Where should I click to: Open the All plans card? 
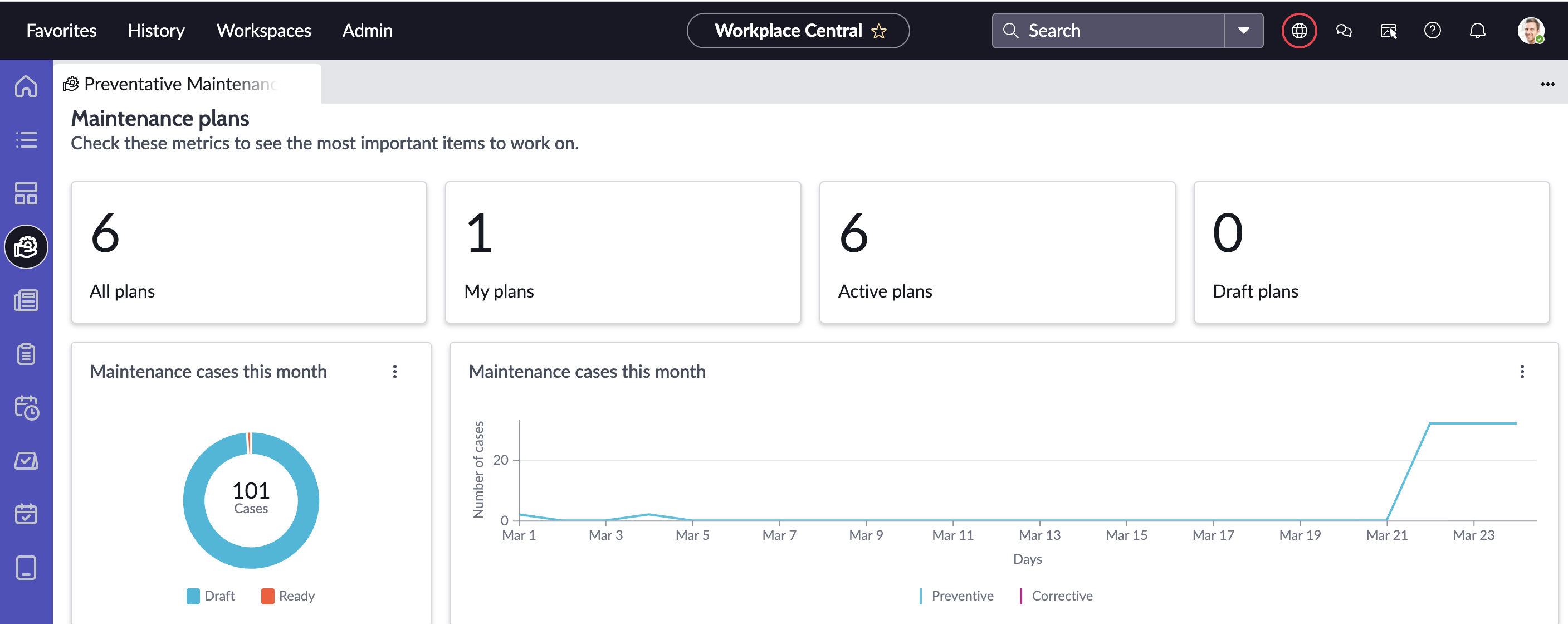pyautogui.click(x=248, y=252)
